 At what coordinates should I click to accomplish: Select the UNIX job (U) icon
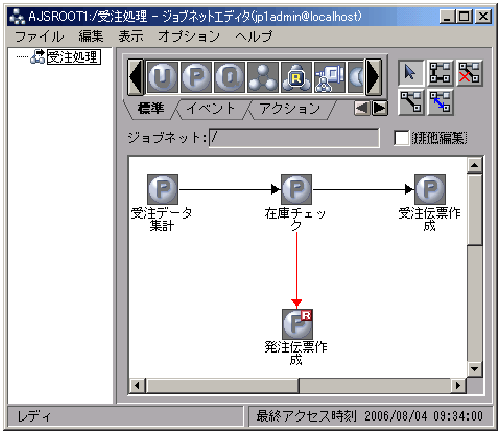click(162, 77)
